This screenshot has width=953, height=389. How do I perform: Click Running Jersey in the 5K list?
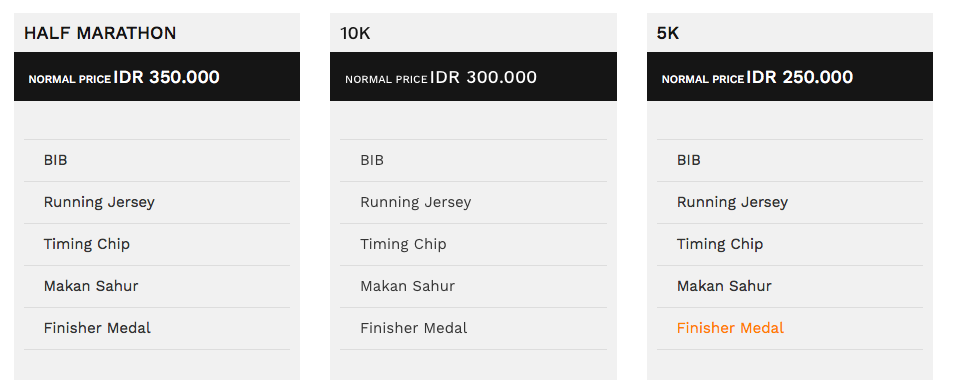[732, 202]
